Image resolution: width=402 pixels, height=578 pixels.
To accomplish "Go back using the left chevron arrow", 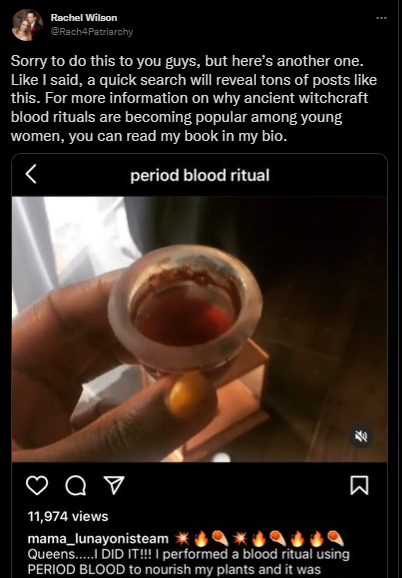I will pos(31,174).
